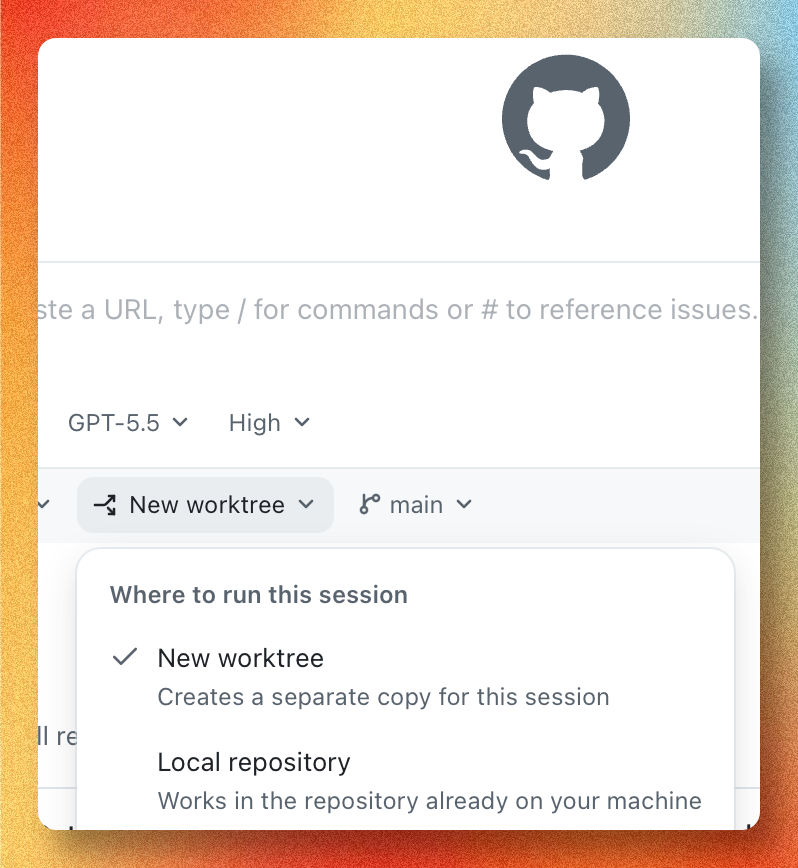The image size is (798, 868).
Task: Focus the prompt field mentioning commands and issues
Action: pos(398,310)
